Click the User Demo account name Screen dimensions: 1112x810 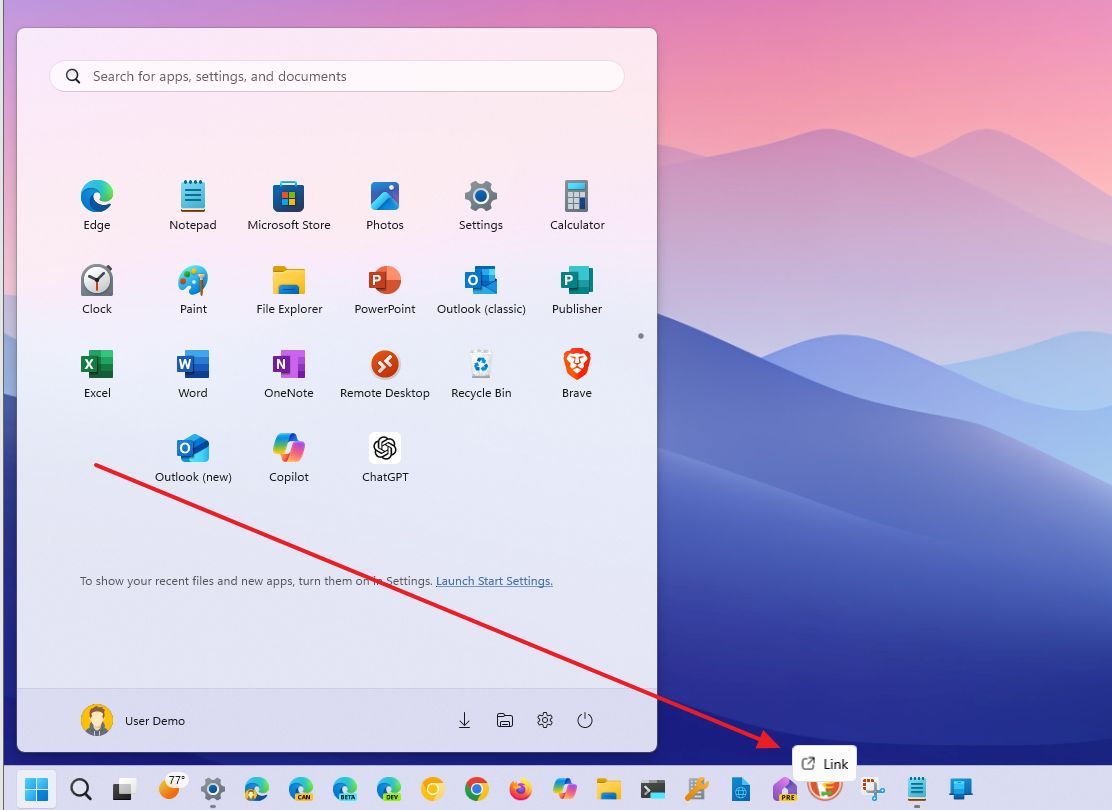[x=155, y=720]
